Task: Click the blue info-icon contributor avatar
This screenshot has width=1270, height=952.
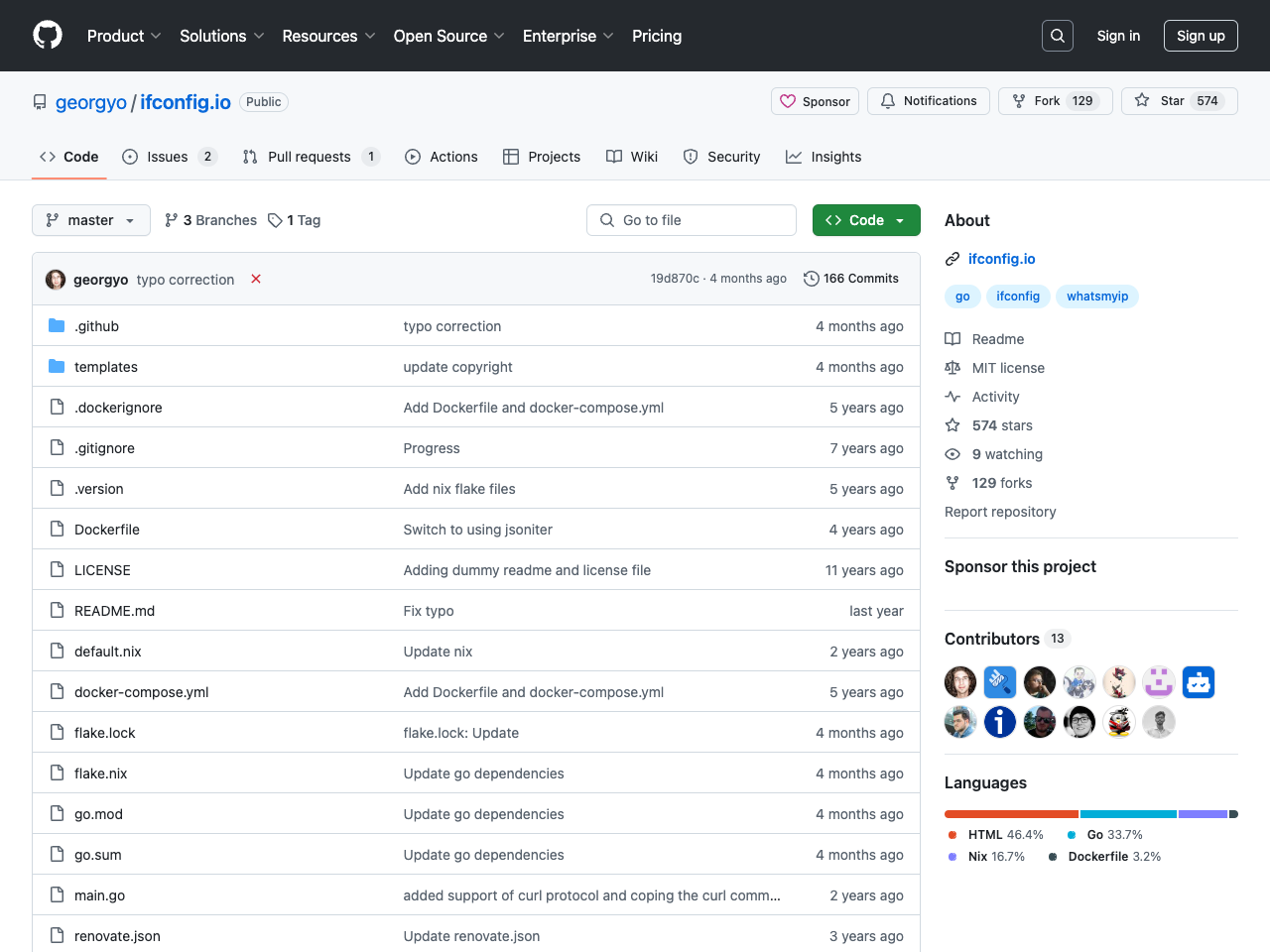Action: (x=1000, y=722)
